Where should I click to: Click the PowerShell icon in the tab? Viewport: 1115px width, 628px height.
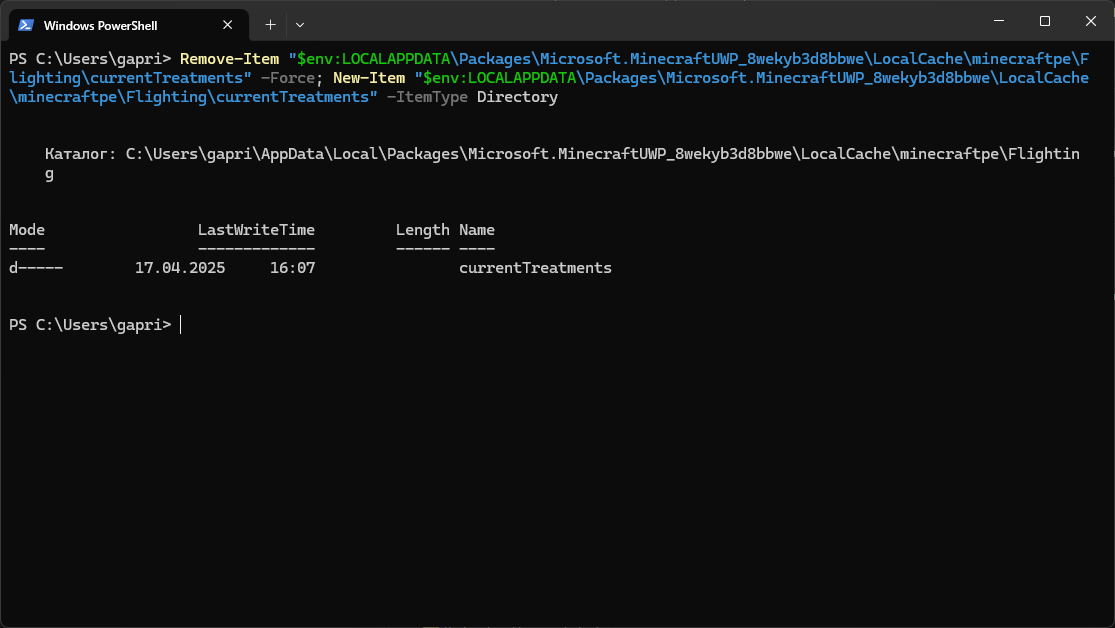pyautogui.click(x=26, y=25)
